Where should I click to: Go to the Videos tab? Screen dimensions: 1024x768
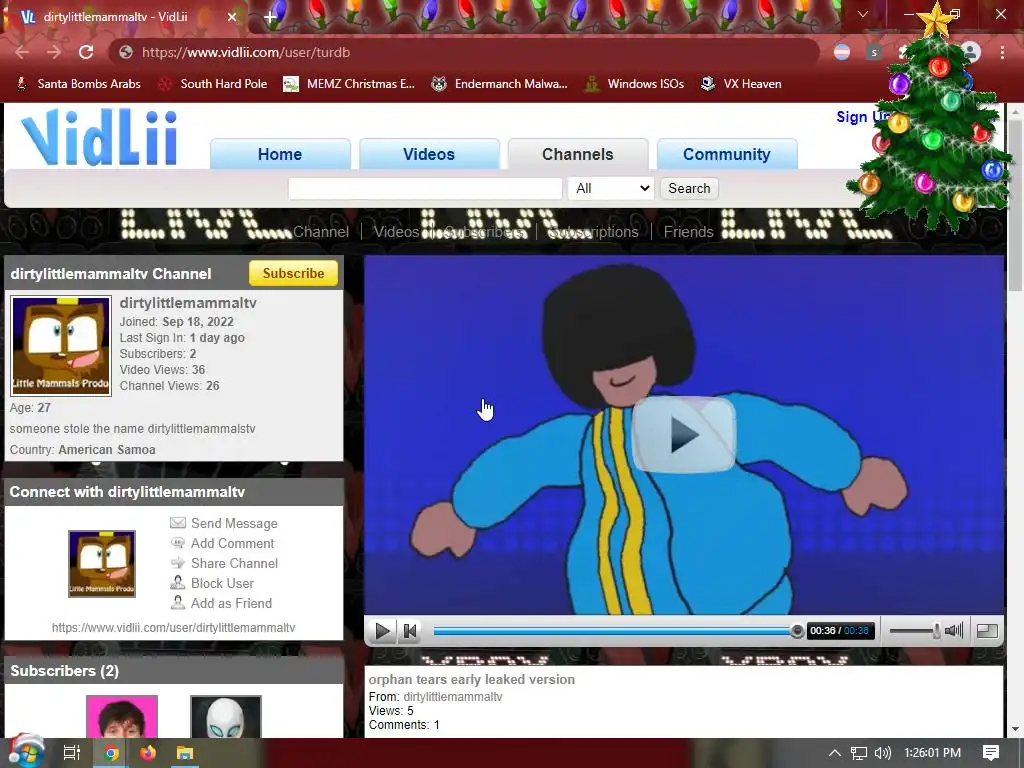428,154
